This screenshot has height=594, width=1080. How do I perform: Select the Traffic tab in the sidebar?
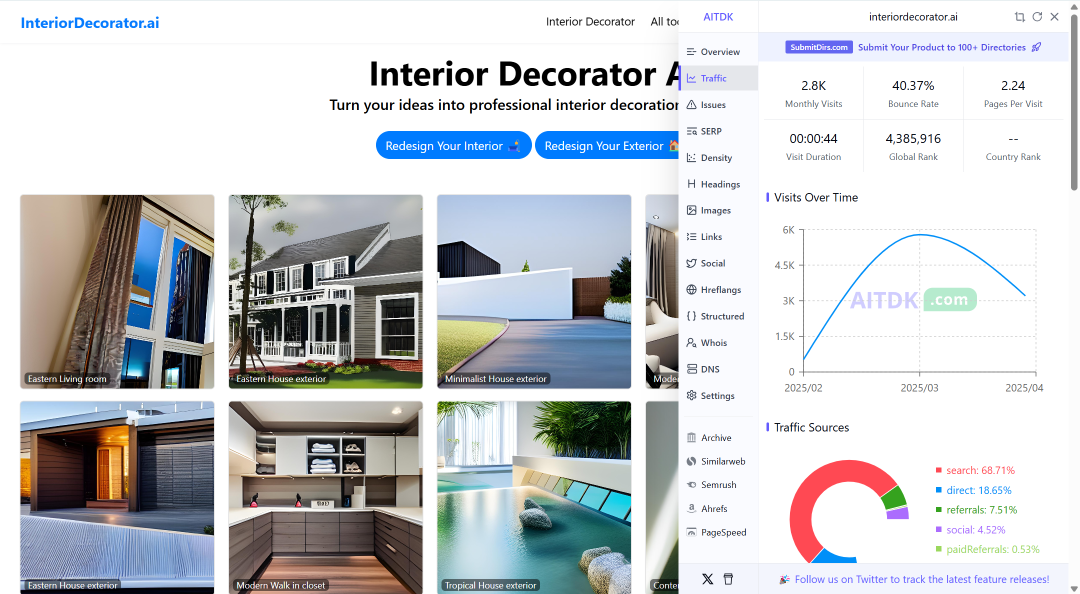(x=718, y=79)
